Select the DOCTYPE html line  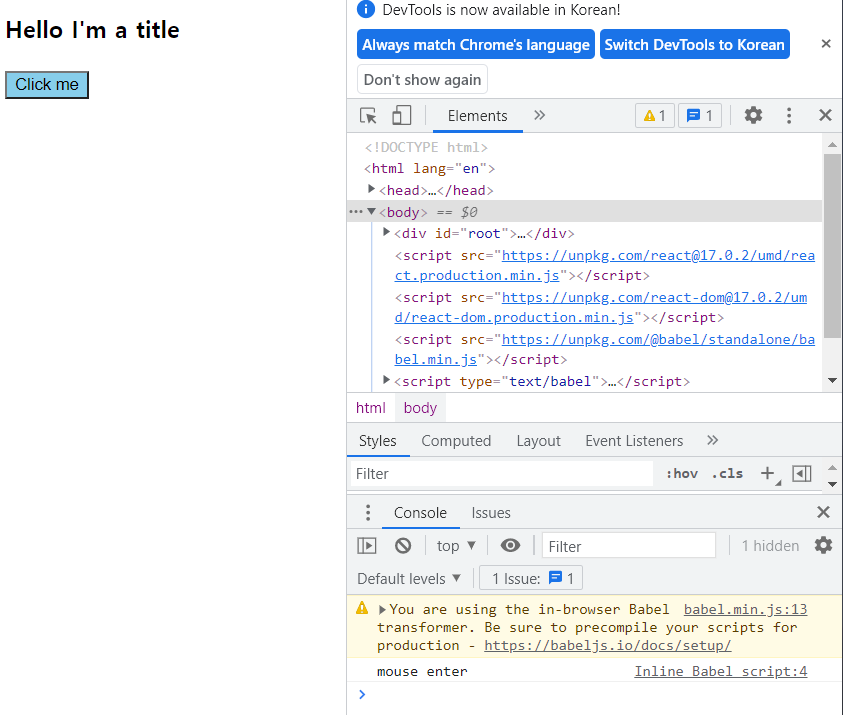point(426,147)
